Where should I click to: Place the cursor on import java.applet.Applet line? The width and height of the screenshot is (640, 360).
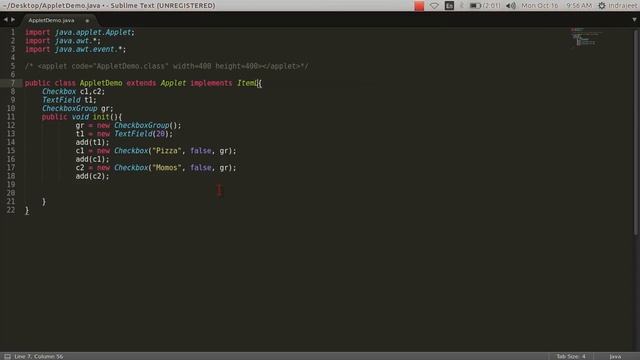point(80,32)
